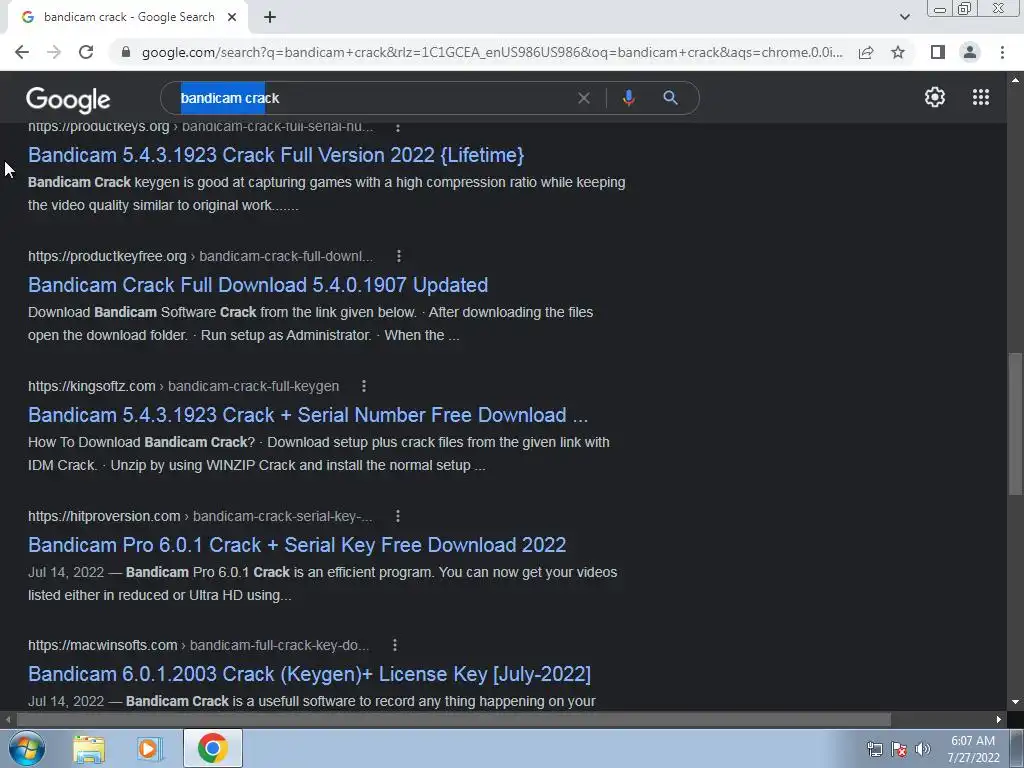Open the Google apps grid
The image size is (1024, 768).
(x=980, y=97)
